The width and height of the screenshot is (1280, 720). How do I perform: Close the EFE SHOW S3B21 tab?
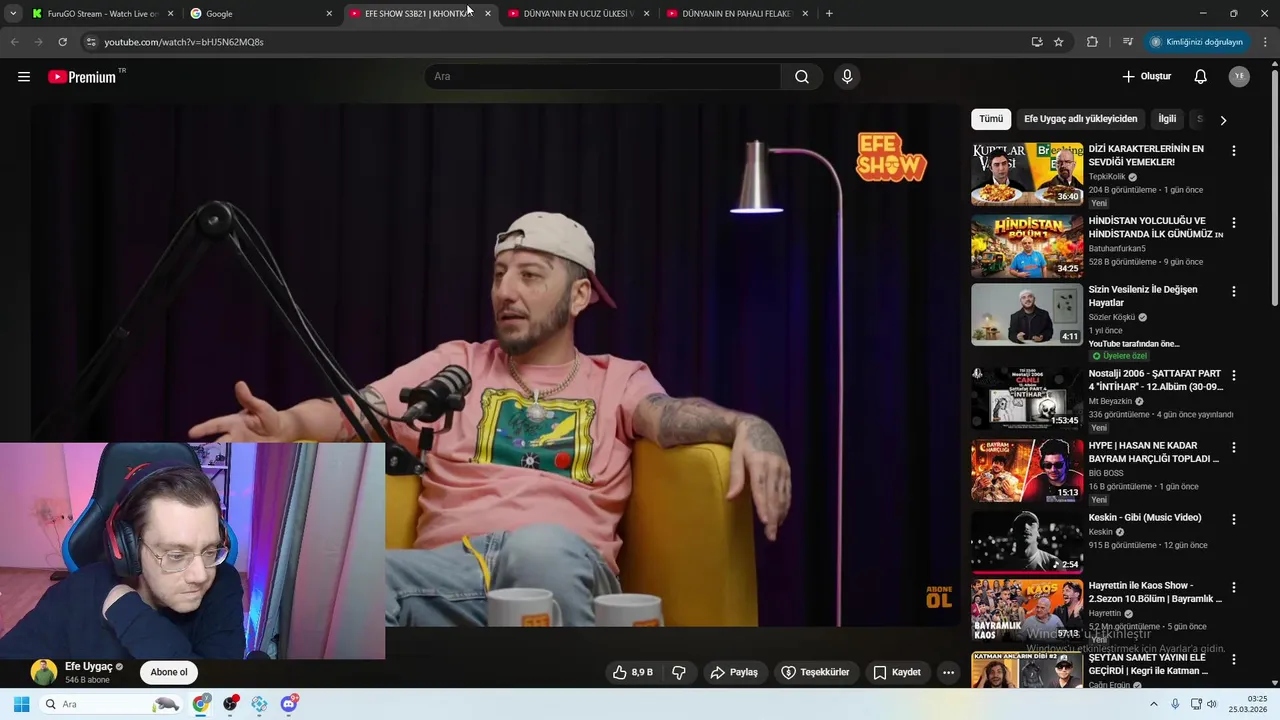(x=488, y=13)
